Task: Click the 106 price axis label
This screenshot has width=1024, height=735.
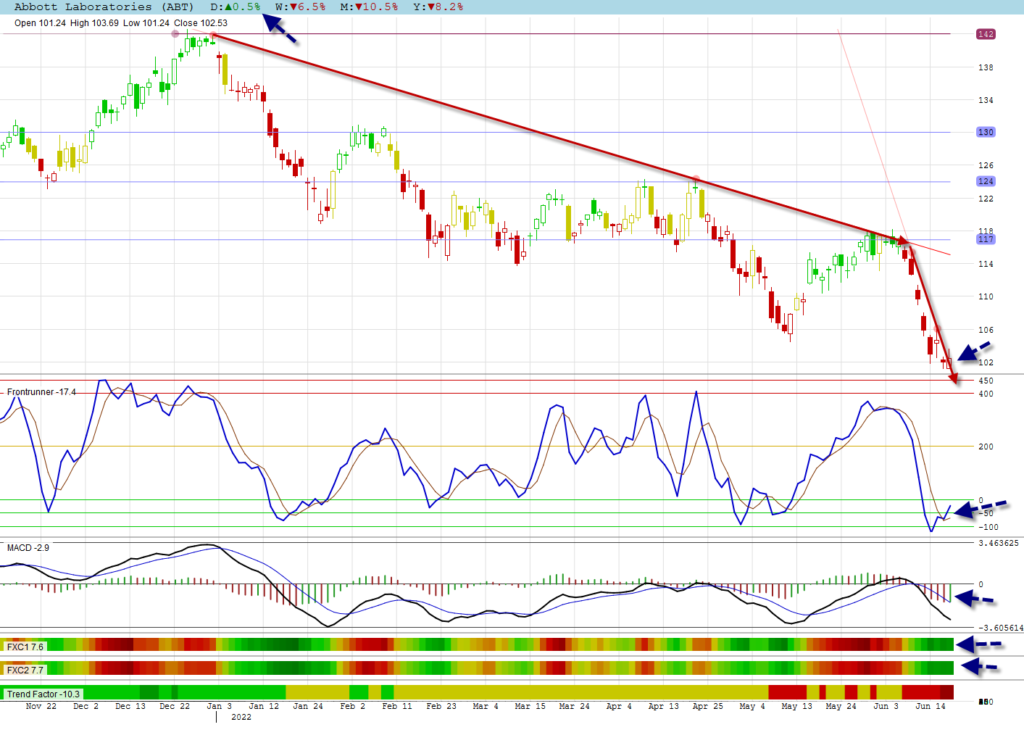Action: [x=985, y=330]
